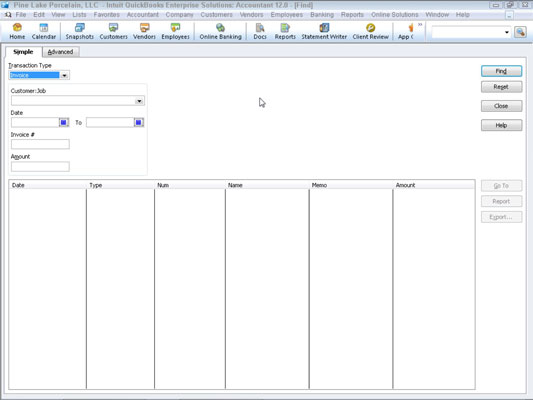The image size is (533, 400).
Task: Expand the Customer:Job dropdown
Action: point(139,101)
